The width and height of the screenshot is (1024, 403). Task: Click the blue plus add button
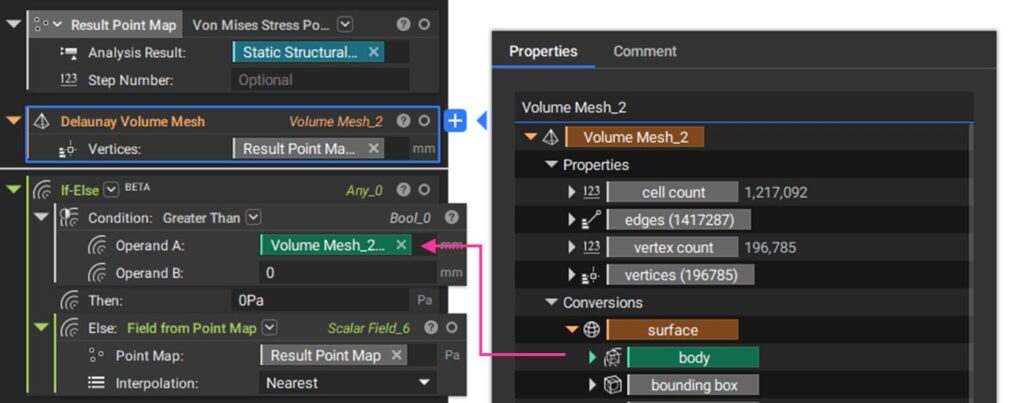coord(455,121)
